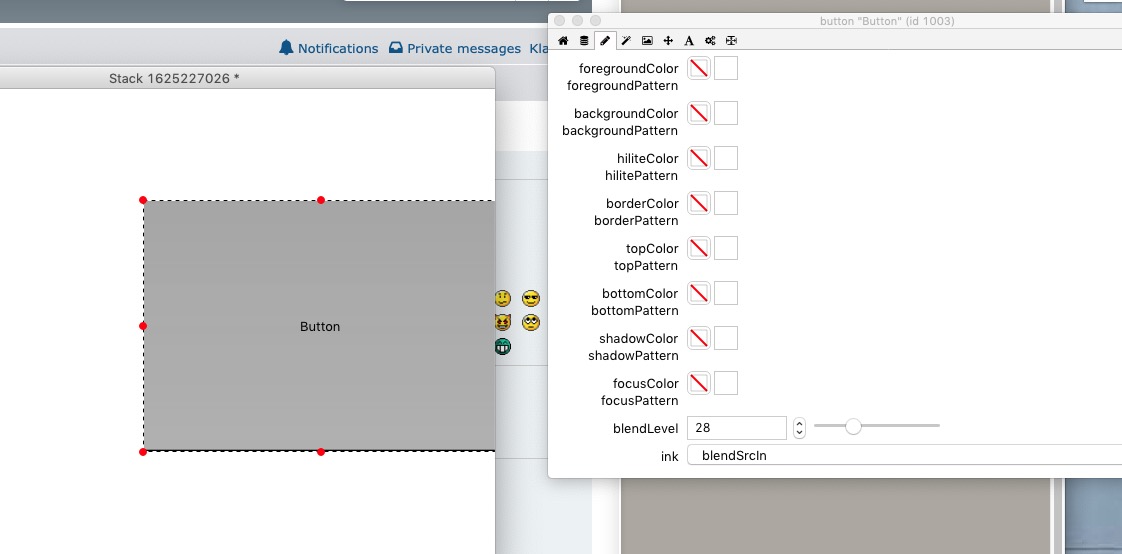This screenshot has height=554, width=1122.
Task: Clear the foregroundColor with the red-slash button
Action: tap(699, 68)
